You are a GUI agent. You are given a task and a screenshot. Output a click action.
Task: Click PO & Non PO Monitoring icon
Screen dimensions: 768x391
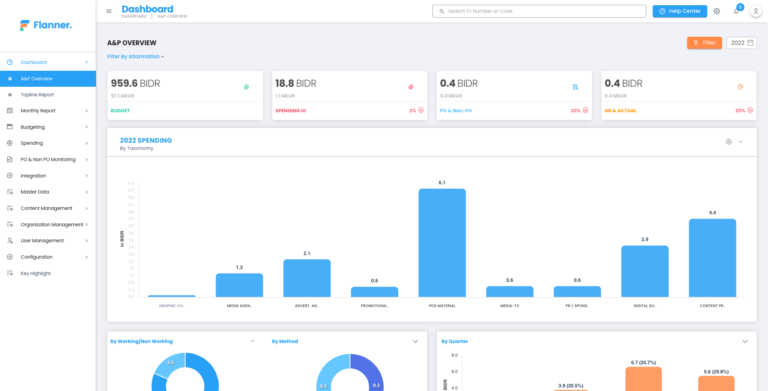(x=10, y=159)
